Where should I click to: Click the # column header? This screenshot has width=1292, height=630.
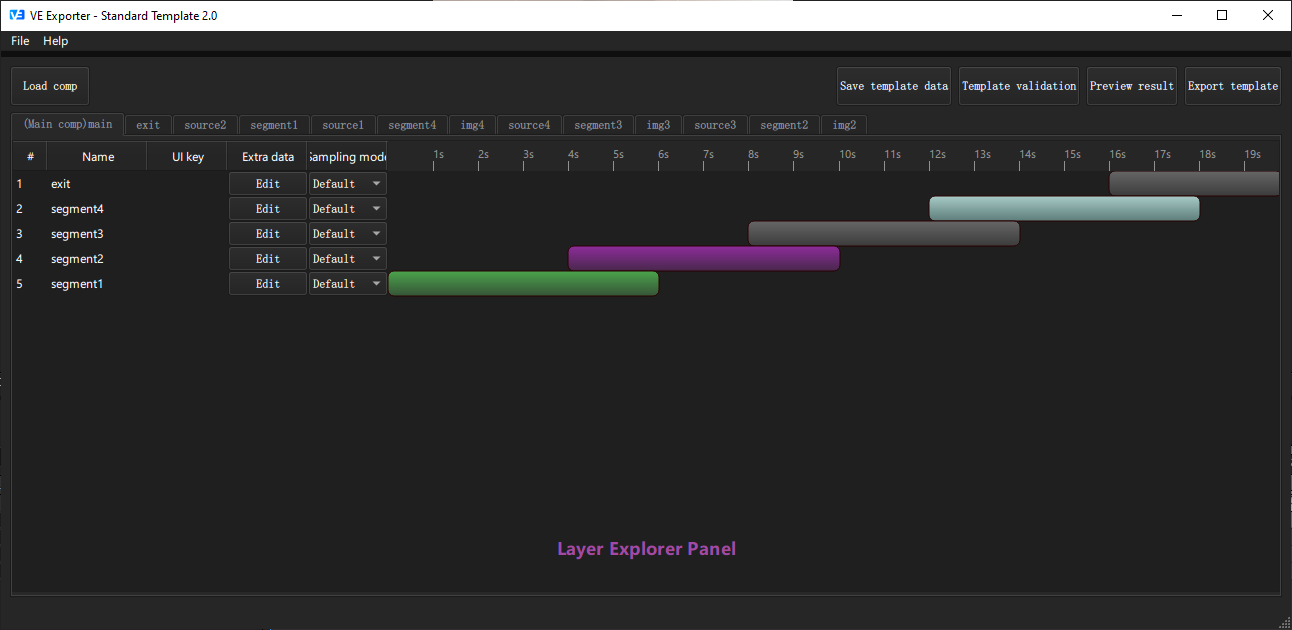[x=30, y=157]
